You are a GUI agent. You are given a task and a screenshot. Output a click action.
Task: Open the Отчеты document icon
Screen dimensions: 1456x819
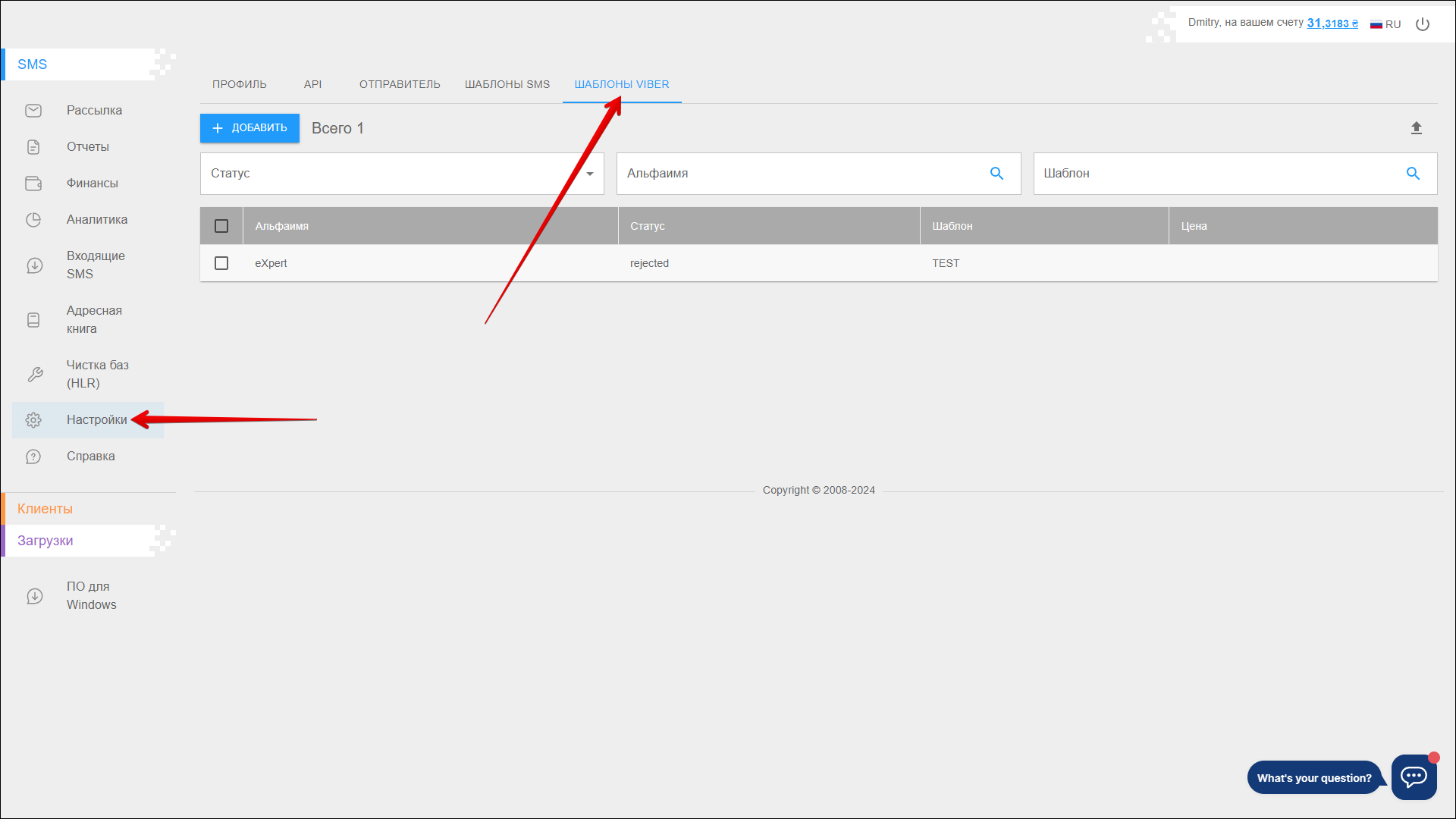point(33,147)
